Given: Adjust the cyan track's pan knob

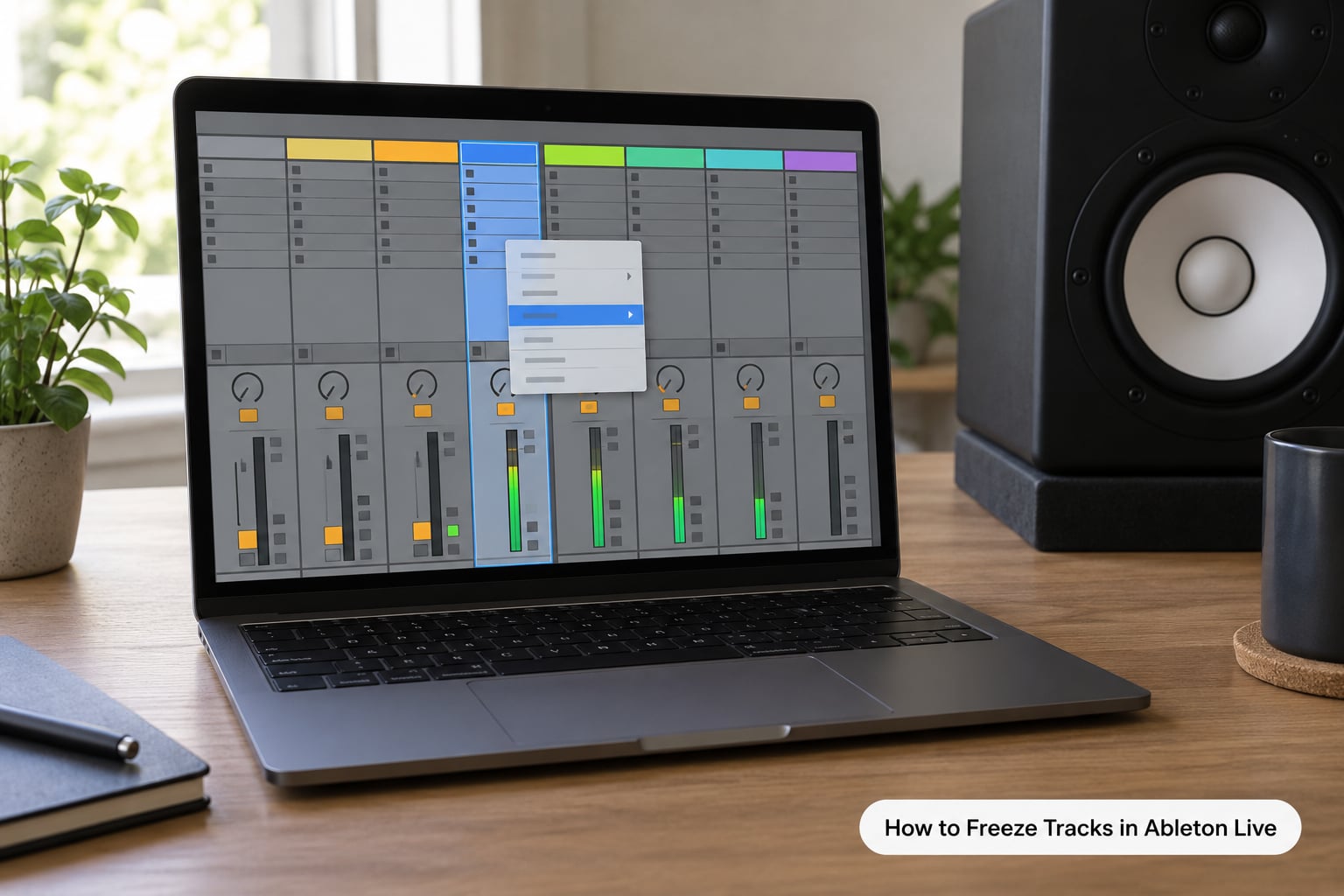Looking at the screenshot, I should (750, 377).
